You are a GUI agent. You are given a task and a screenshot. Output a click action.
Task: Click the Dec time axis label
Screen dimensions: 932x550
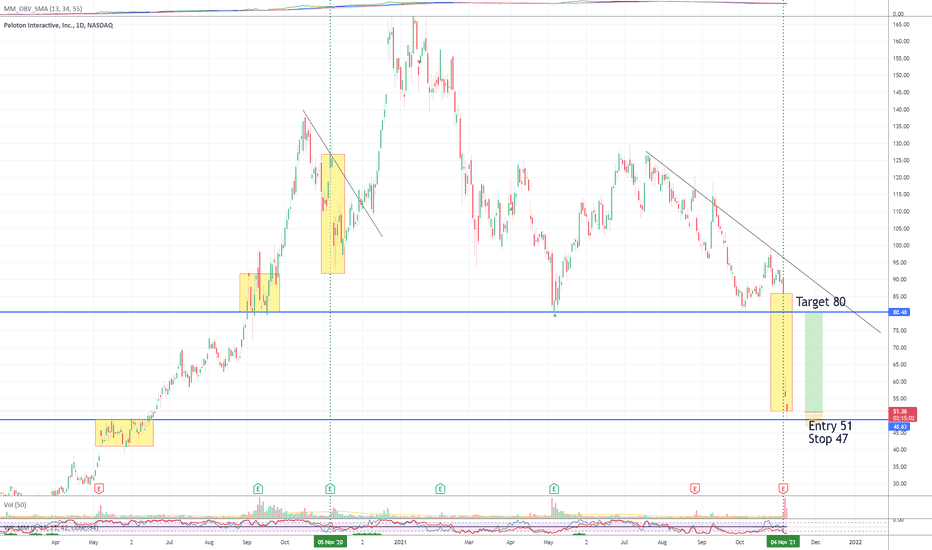point(816,542)
